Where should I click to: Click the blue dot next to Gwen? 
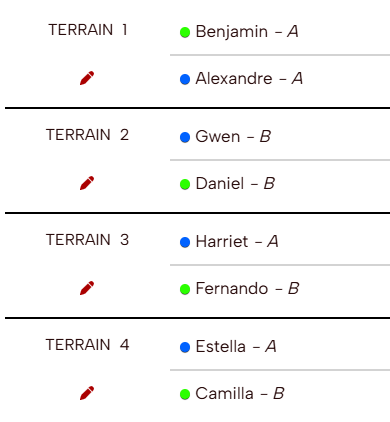[185, 137]
